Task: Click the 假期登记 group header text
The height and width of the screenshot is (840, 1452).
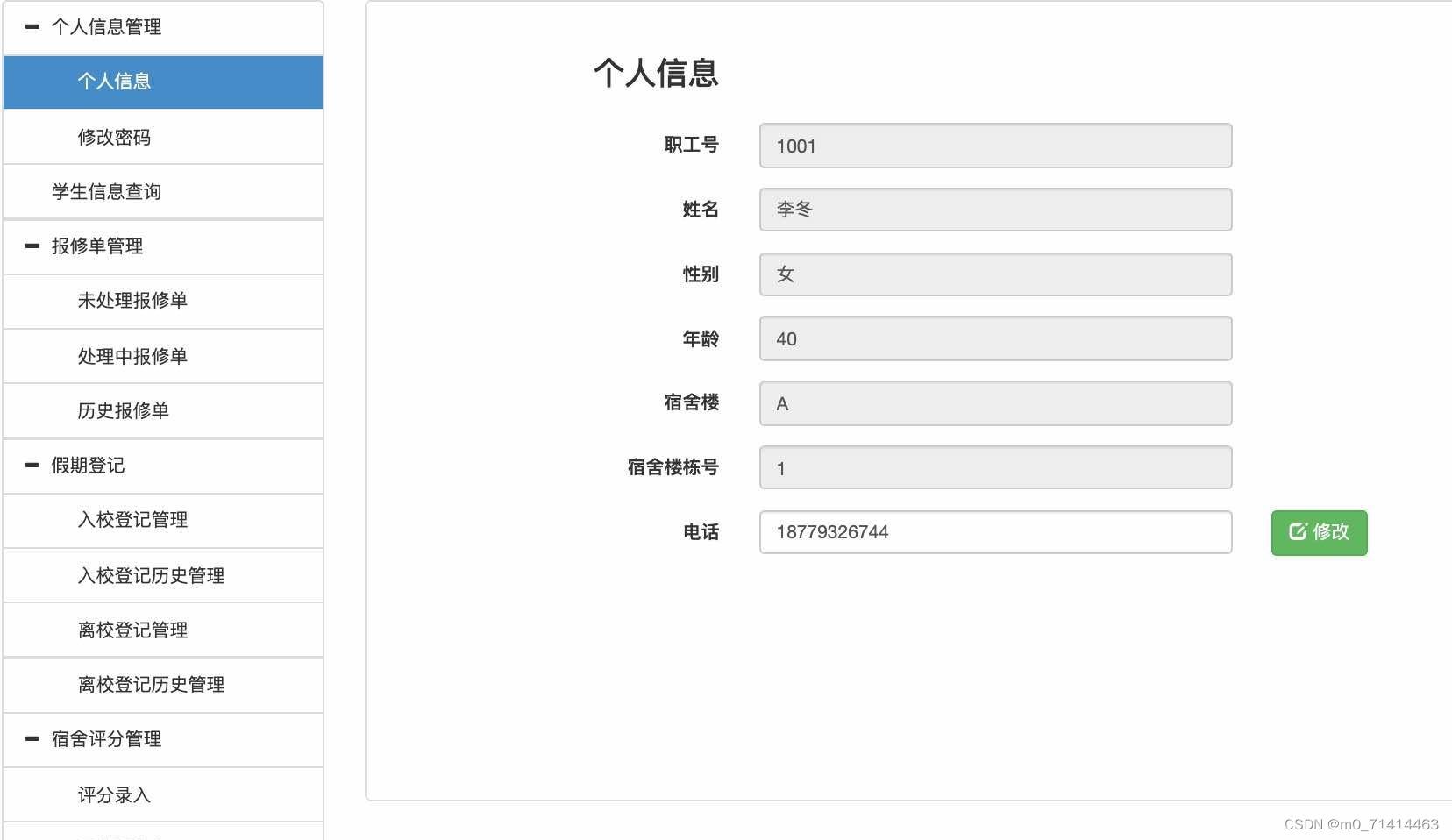Action: click(88, 466)
